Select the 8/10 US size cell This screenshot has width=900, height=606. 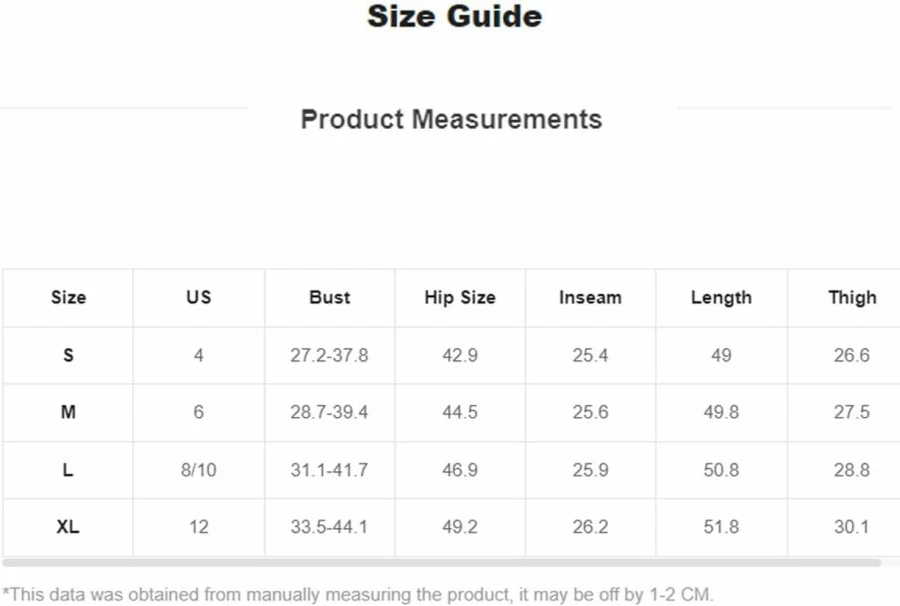coord(199,470)
